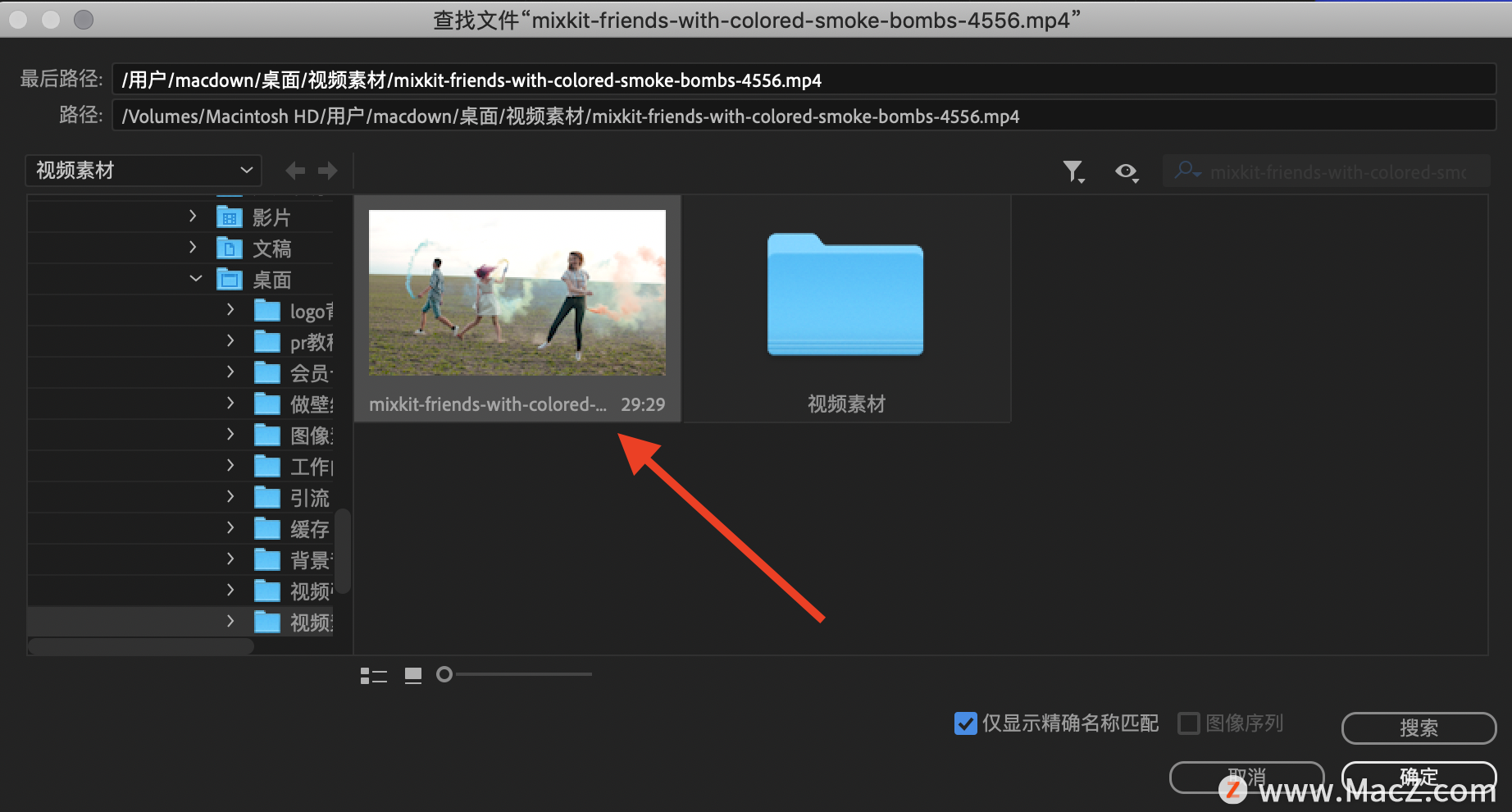Viewport: 1512px width, 812px height.
Task: Open the 视频素材 location dropdown
Action: tap(143, 171)
